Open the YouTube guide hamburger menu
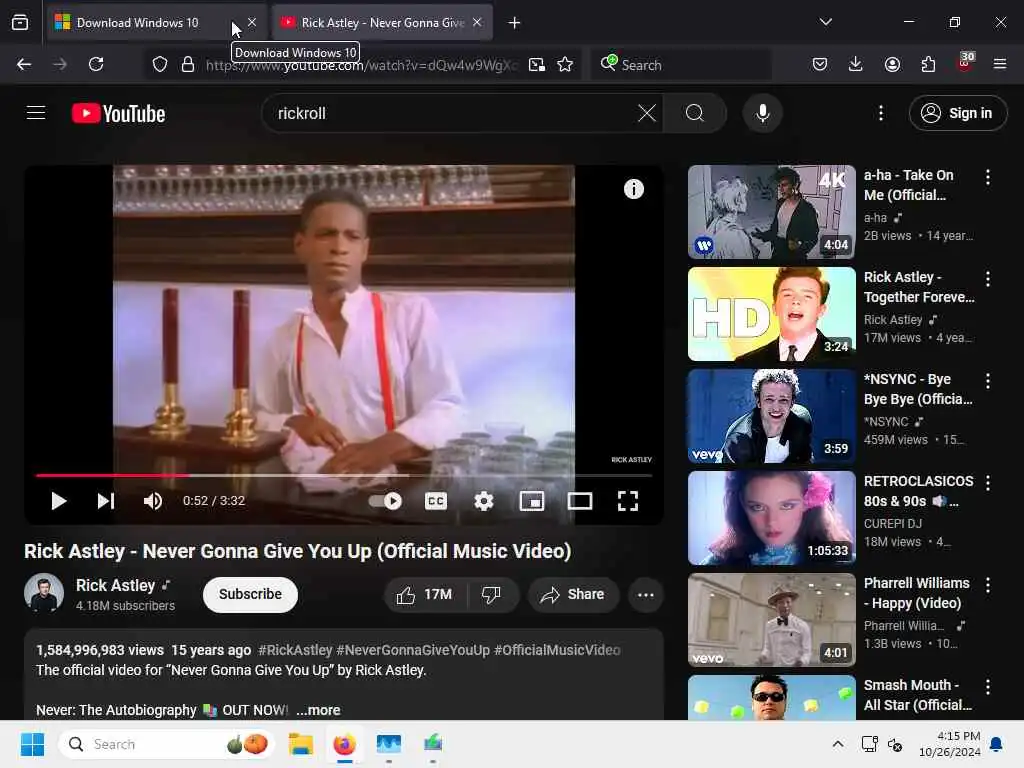 (36, 113)
